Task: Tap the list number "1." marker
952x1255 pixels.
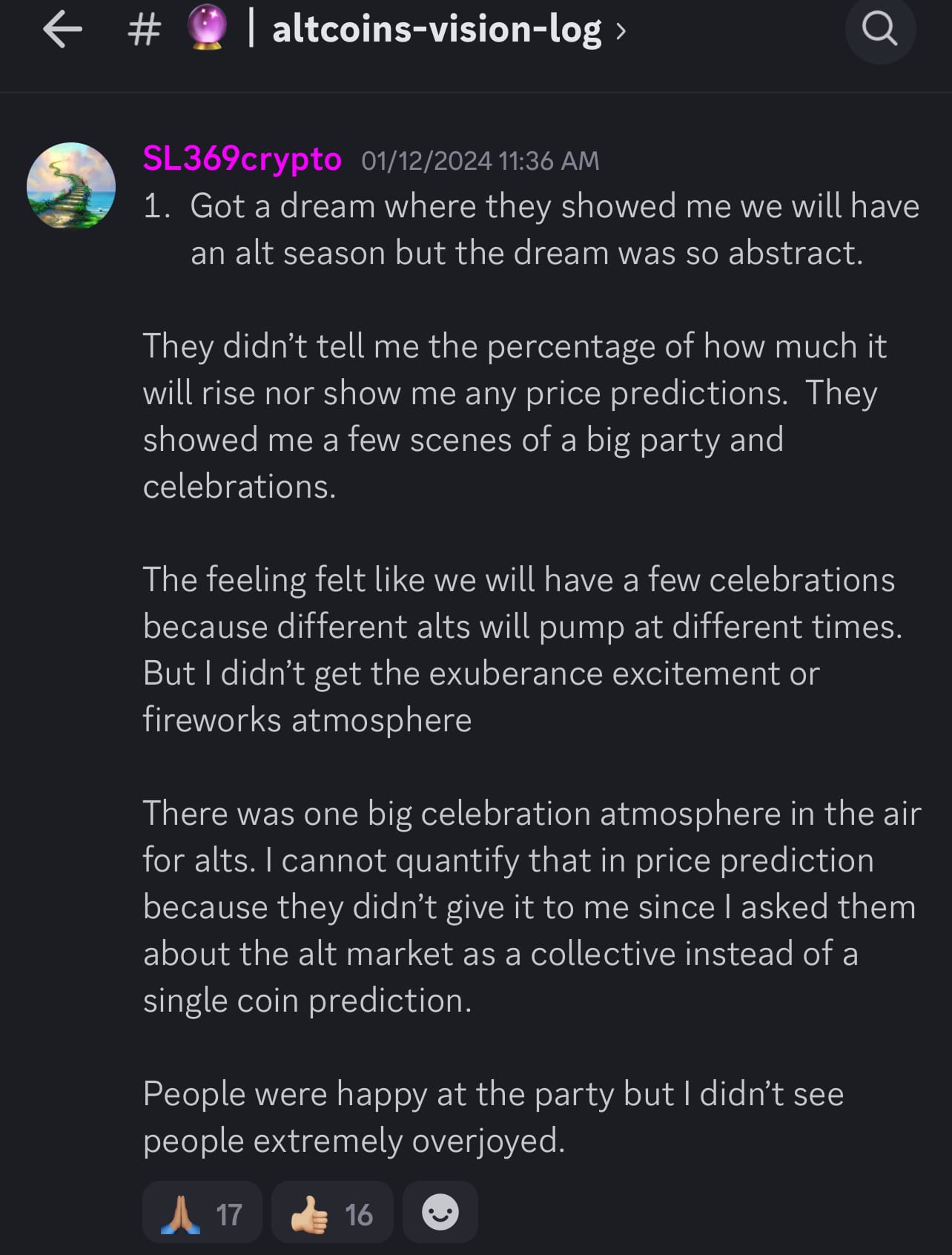Action: (x=157, y=206)
